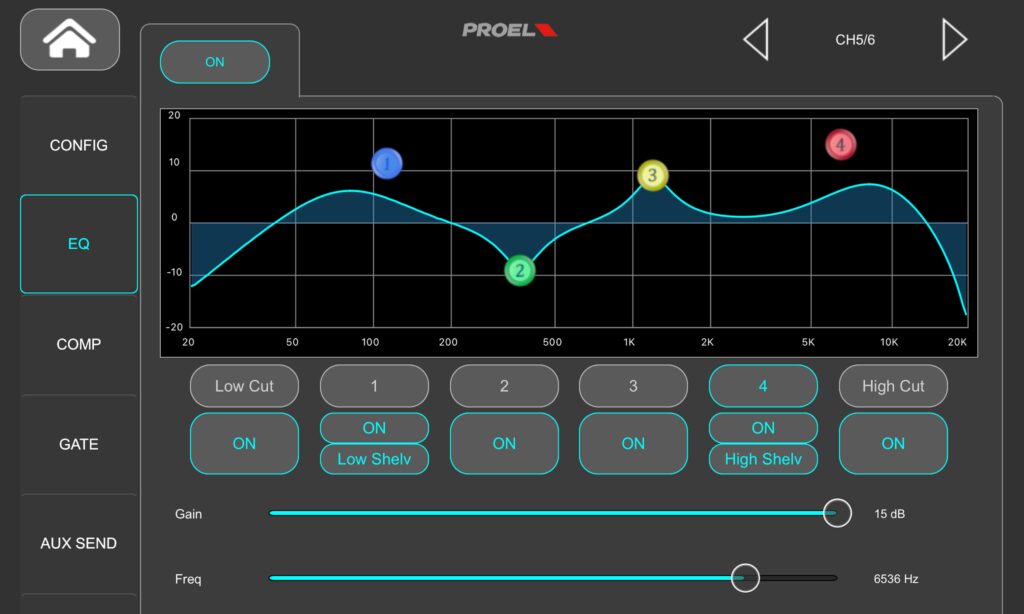The width and height of the screenshot is (1024, 614).
Task: Switch to the GATE tab
Action: [x=79, y=444]
